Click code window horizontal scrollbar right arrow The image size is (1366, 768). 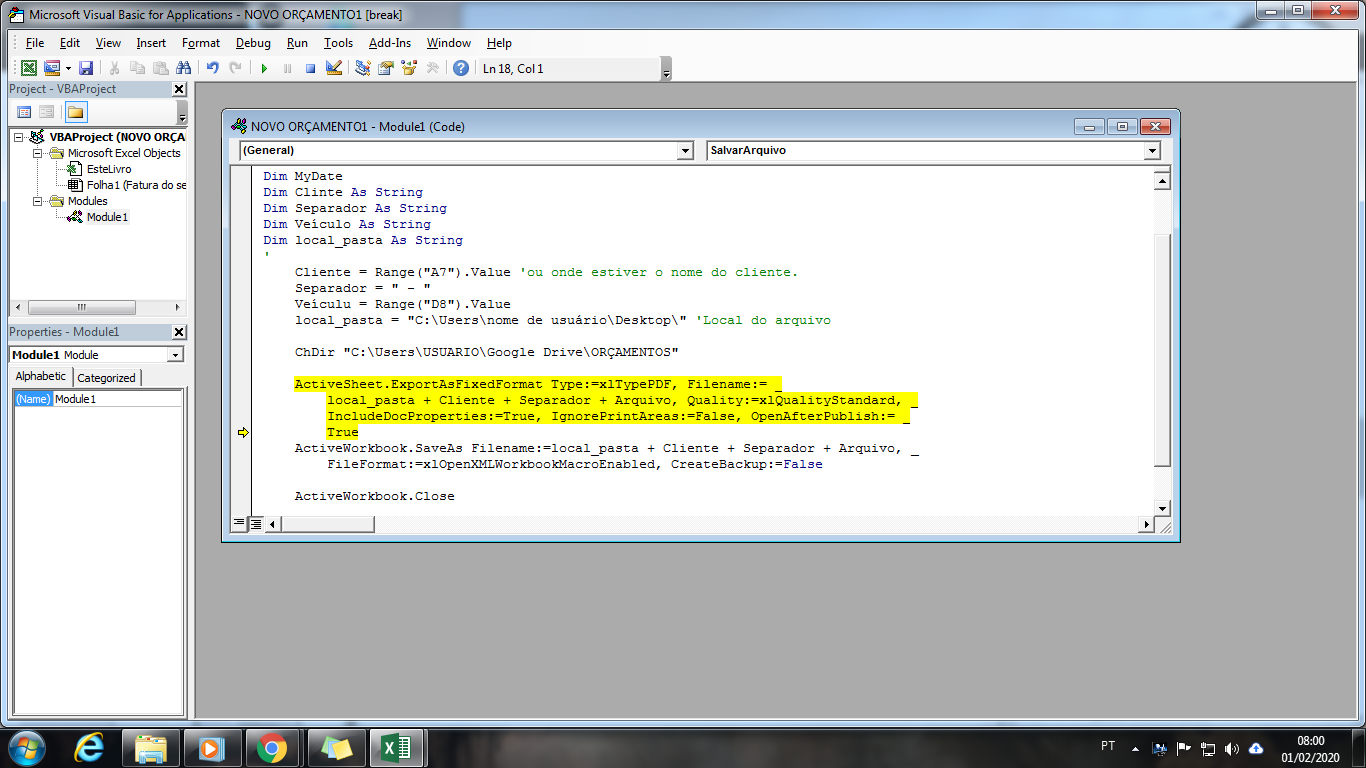pyautogui.click(x=1146, y=524)
